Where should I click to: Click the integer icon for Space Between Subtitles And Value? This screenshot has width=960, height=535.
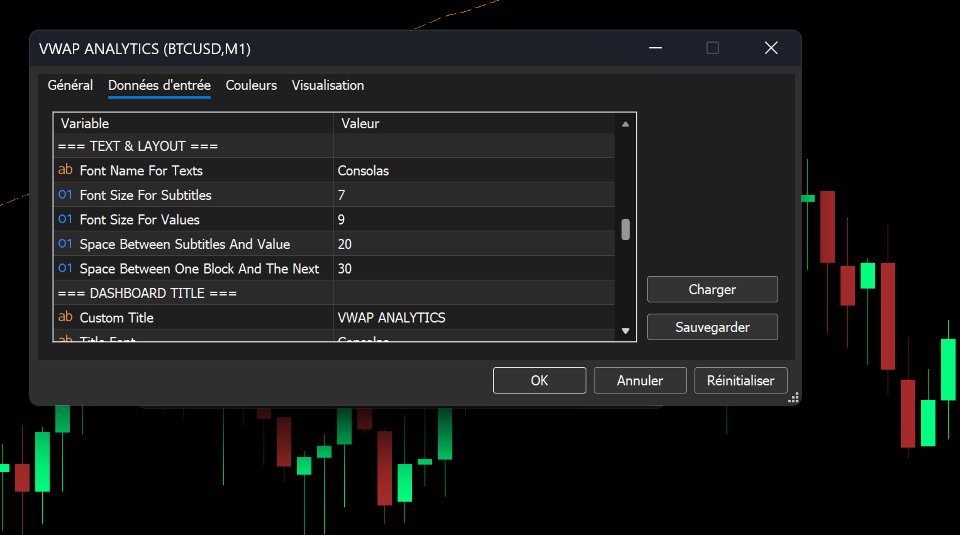click(65, 243)
